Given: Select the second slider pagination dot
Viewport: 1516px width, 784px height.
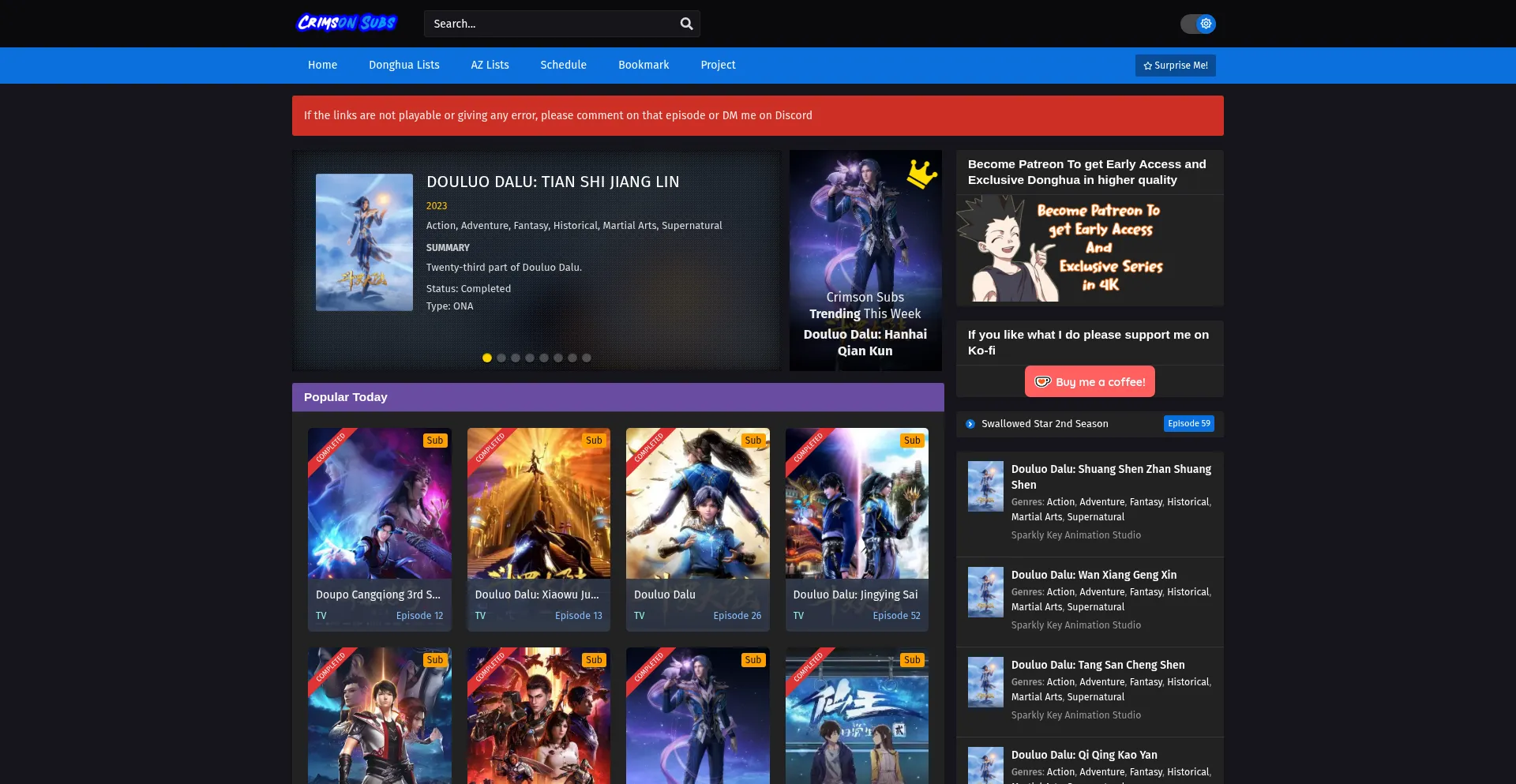Looking at the screenshot, I should coord(501,358).
